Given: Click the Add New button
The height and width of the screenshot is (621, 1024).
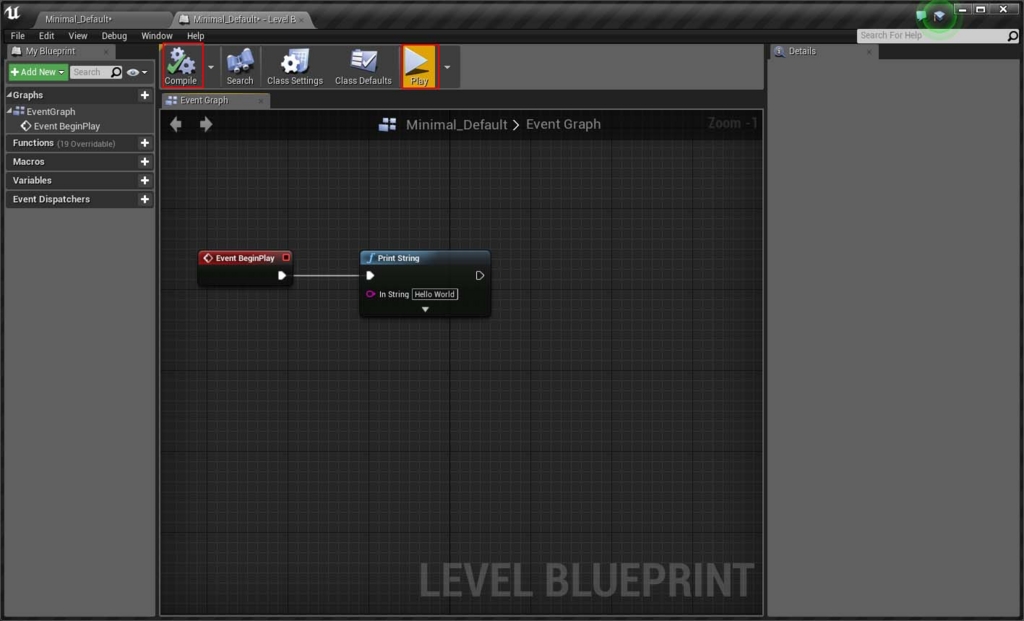Looking at the screenshot, I should 37,72.
